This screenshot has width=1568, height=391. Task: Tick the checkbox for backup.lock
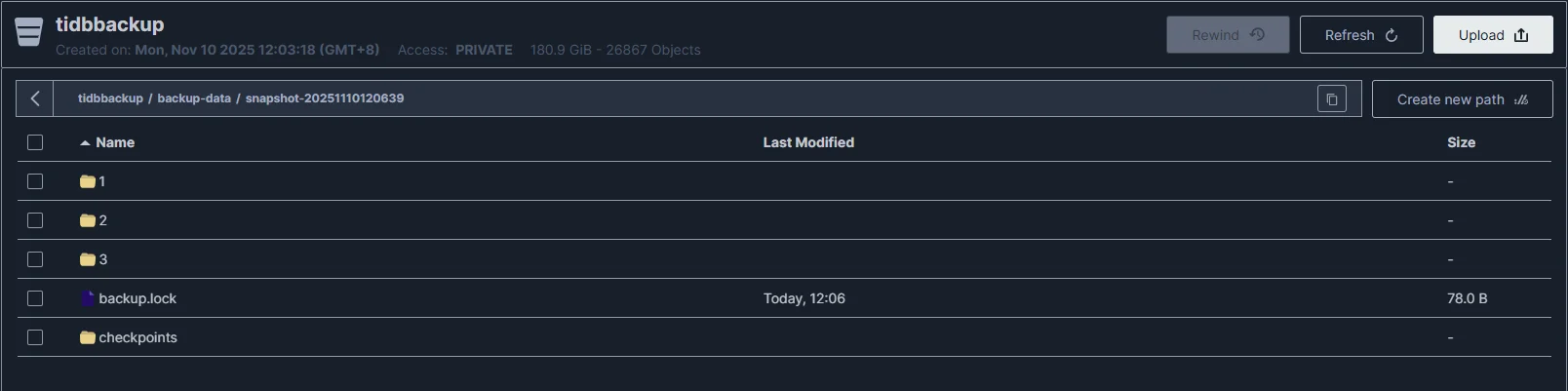35,298
